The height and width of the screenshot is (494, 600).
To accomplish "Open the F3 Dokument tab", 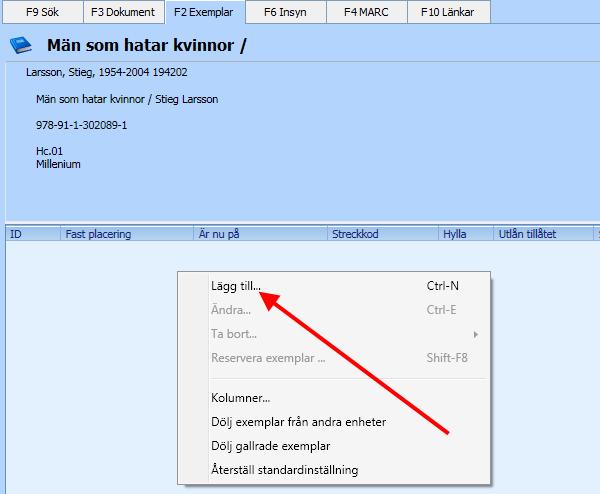I will coord(123,12).
